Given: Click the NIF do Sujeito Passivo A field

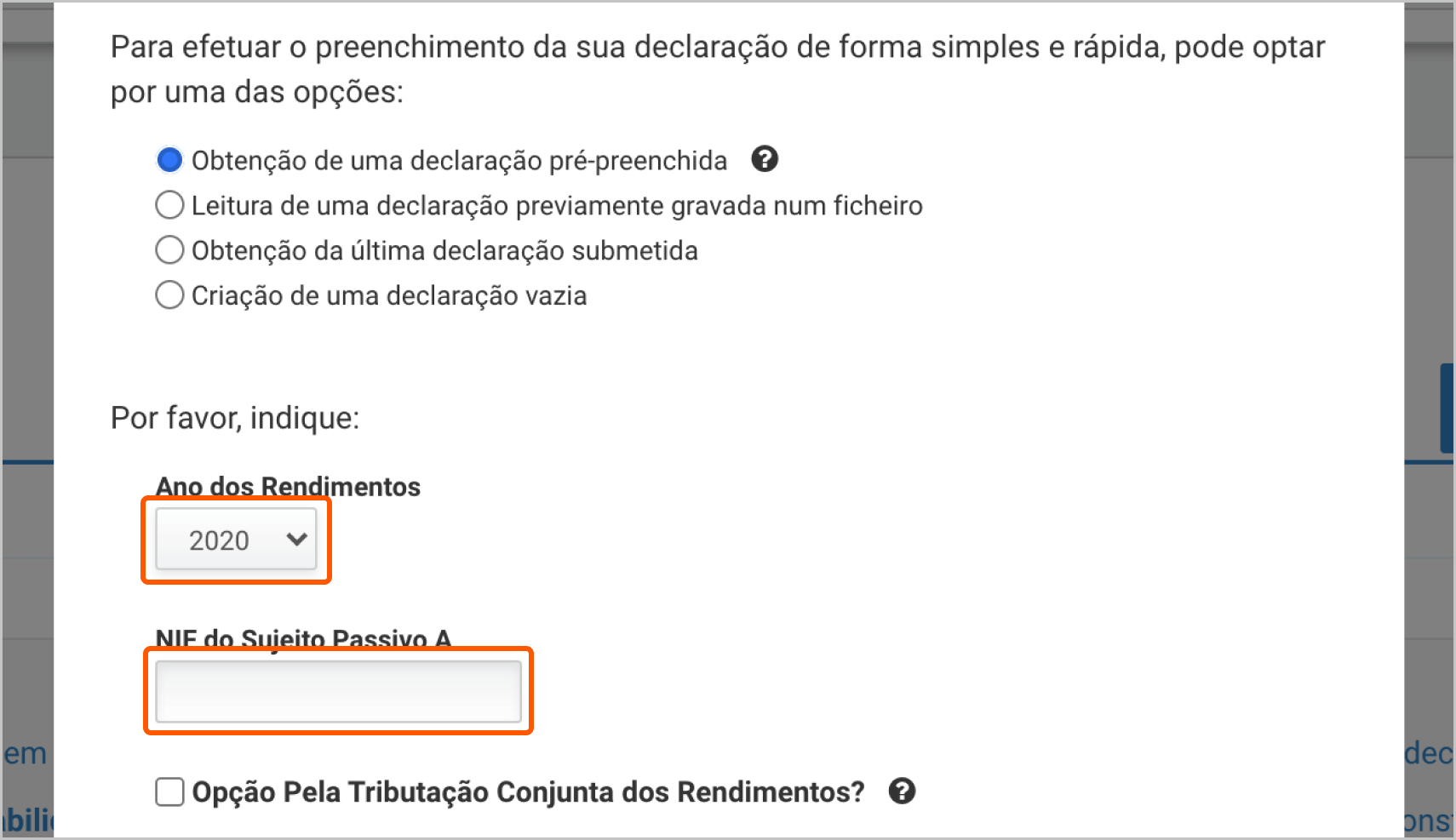Looking at the screenshot, I should (338, 691).
